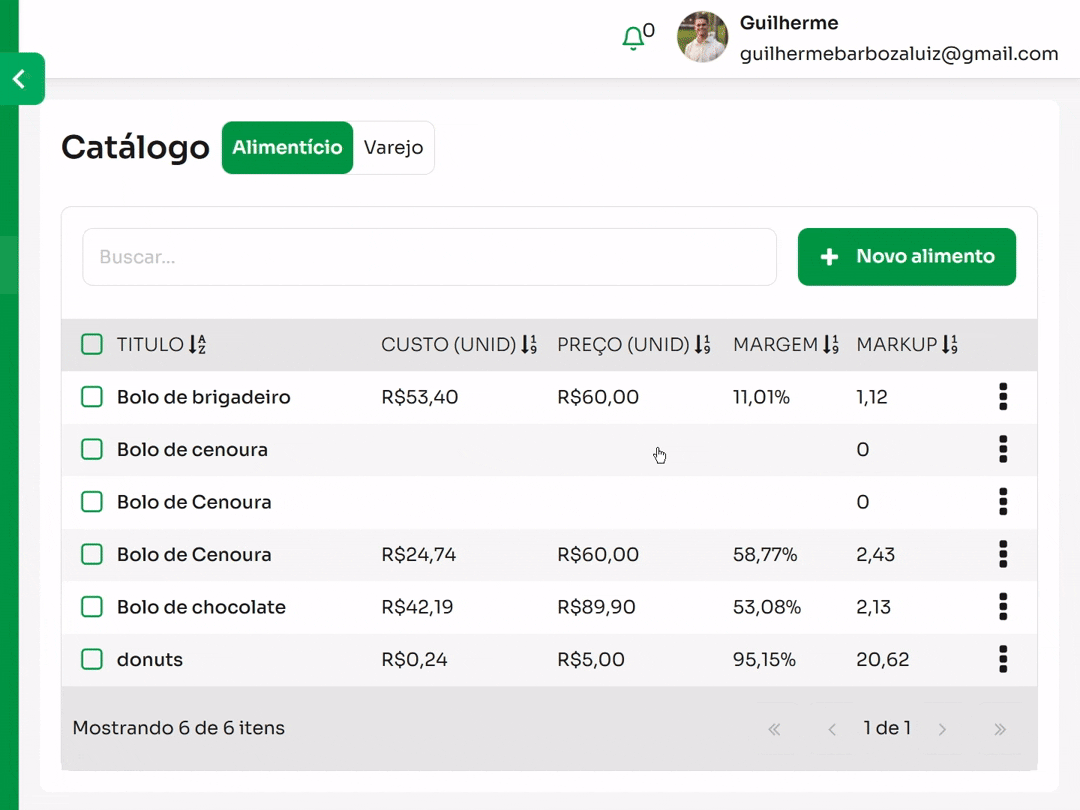Open the Bolo de chocolate item
The height and width of the screenshot is (810, 1080).
201,607
